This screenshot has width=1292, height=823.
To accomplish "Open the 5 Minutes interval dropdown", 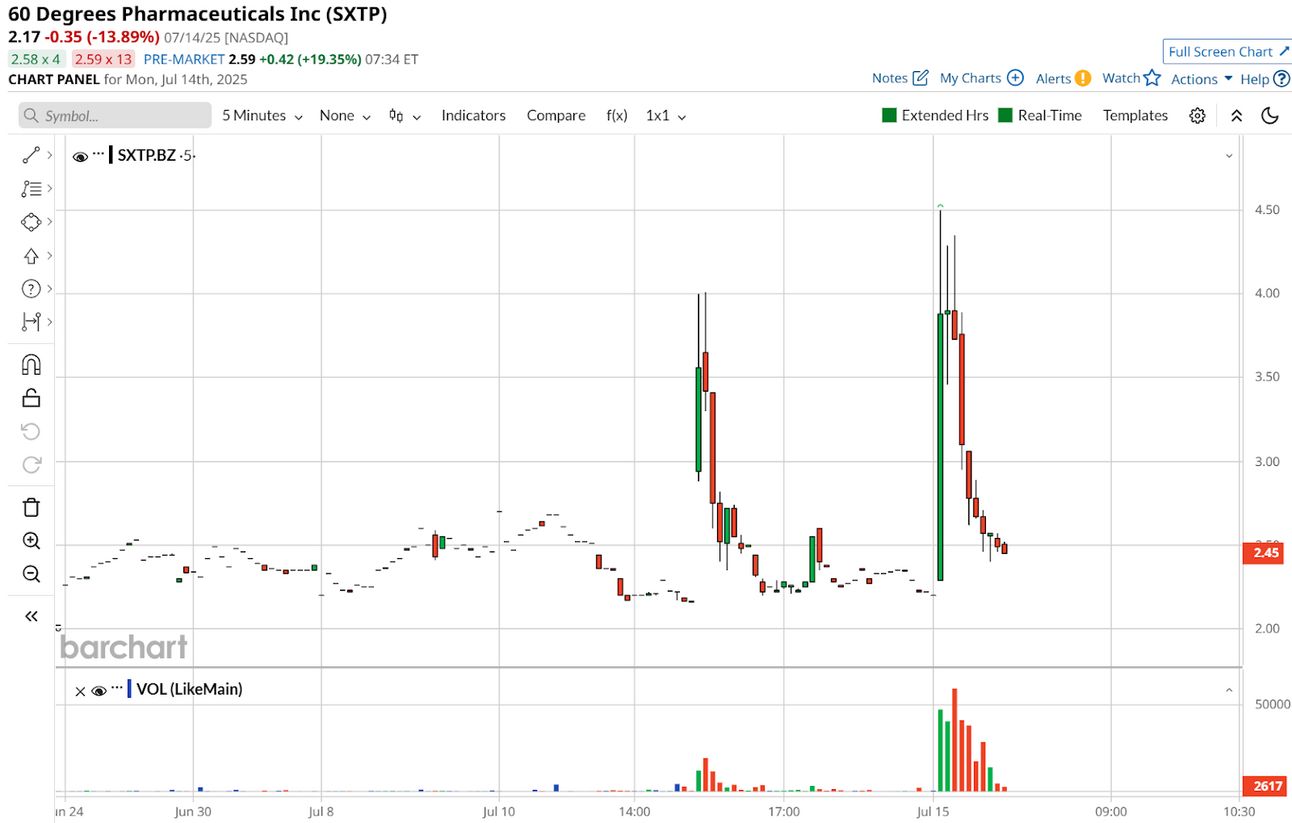I will [262, 116].
